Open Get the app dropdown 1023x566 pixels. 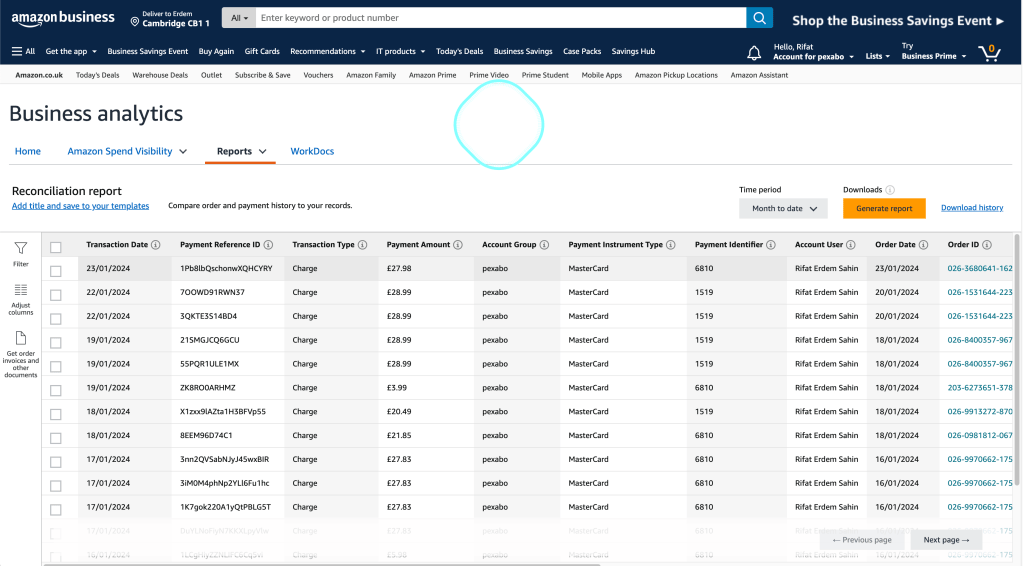coord(71,51)
